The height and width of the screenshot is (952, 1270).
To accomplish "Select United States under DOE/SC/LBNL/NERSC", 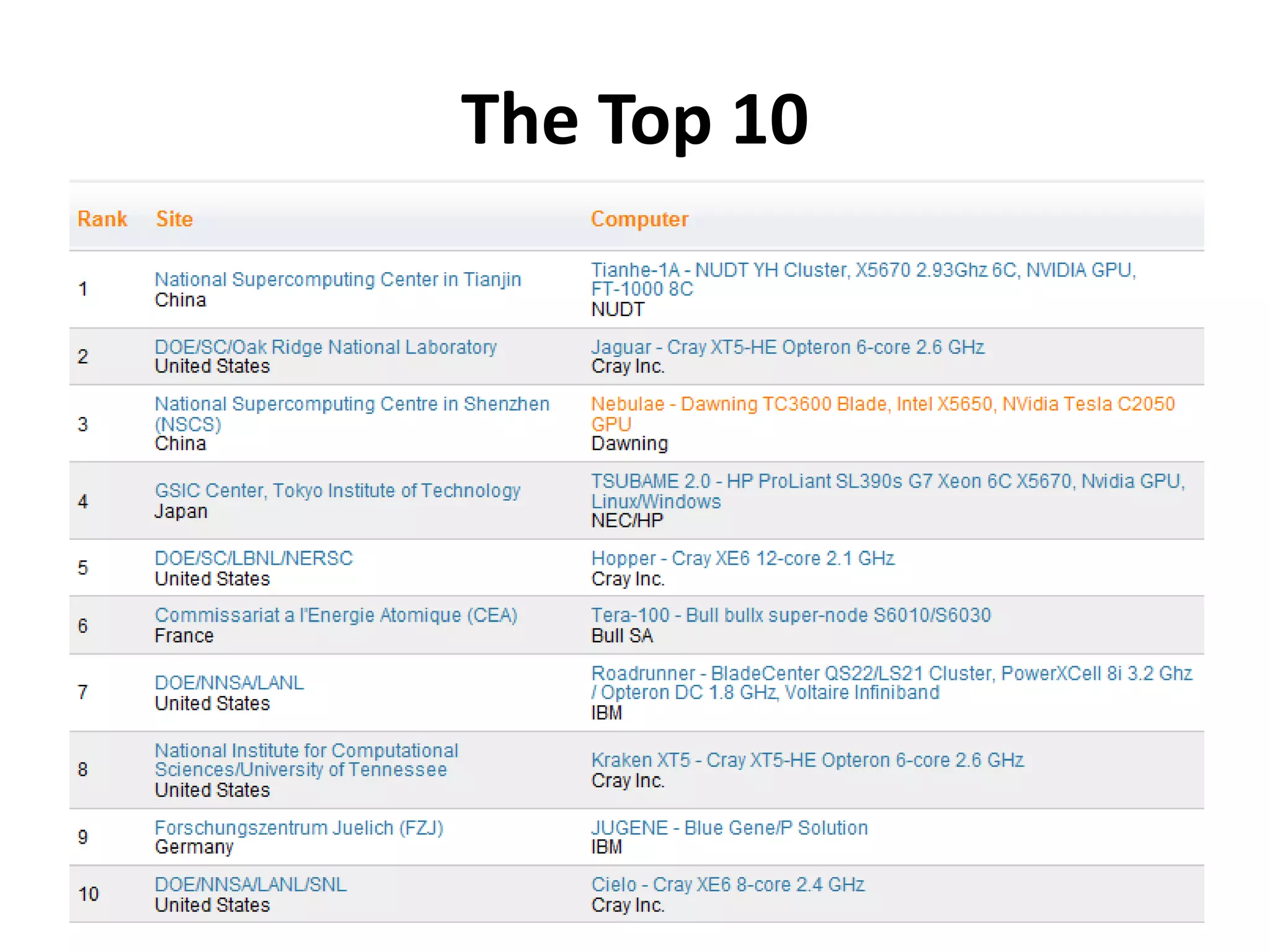I will (x=213, y=579).
